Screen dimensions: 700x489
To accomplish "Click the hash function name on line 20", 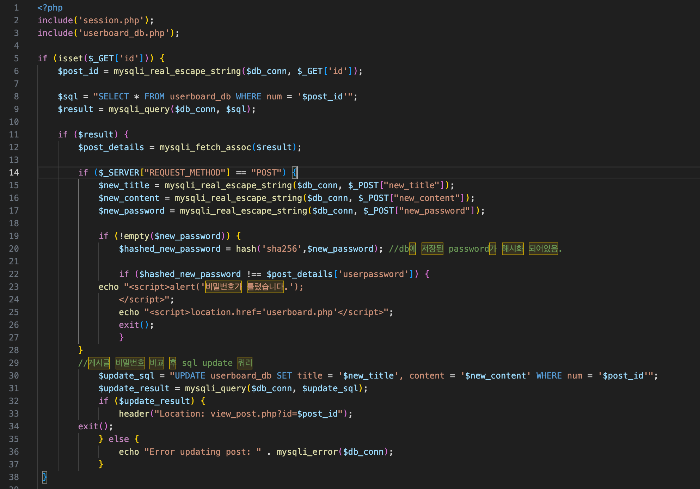I will tap(246, 249).
